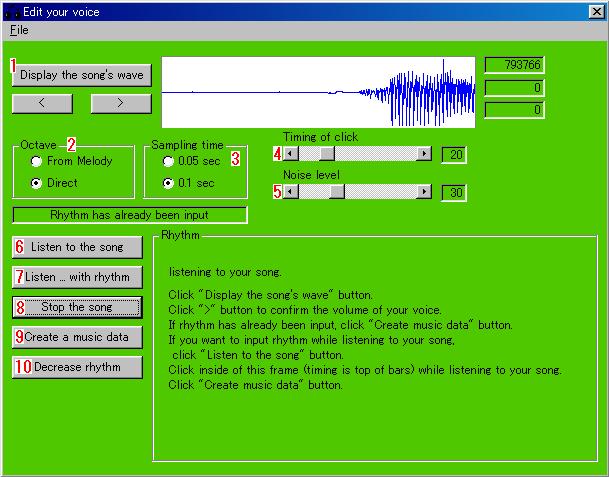Open the File menu

[19, 30]
